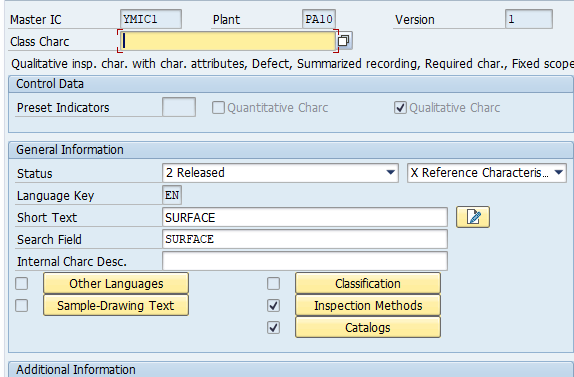The width and height of the screenshot is (574, 377).
Task: Open the Short Text long-text editor icon
Action: pyautogui.click(x=473, y=217)
